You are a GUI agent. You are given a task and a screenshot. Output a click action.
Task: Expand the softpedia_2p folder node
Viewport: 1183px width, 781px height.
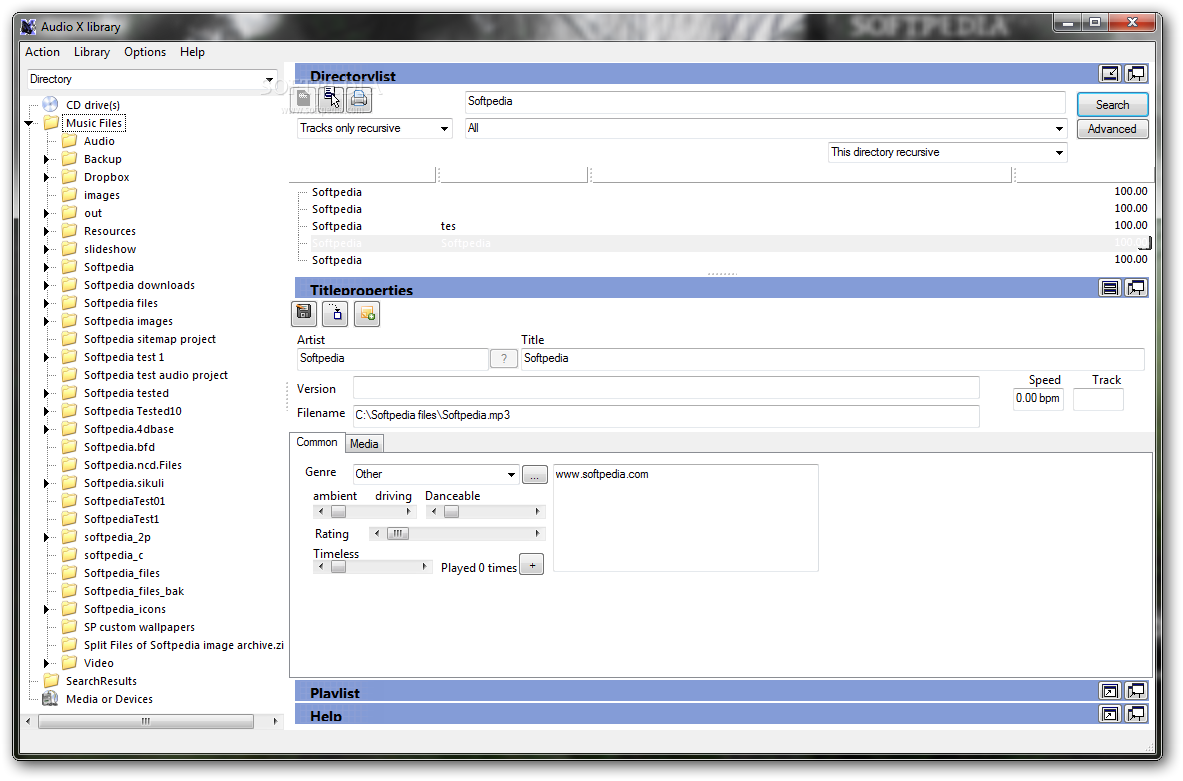pos(46,537)
